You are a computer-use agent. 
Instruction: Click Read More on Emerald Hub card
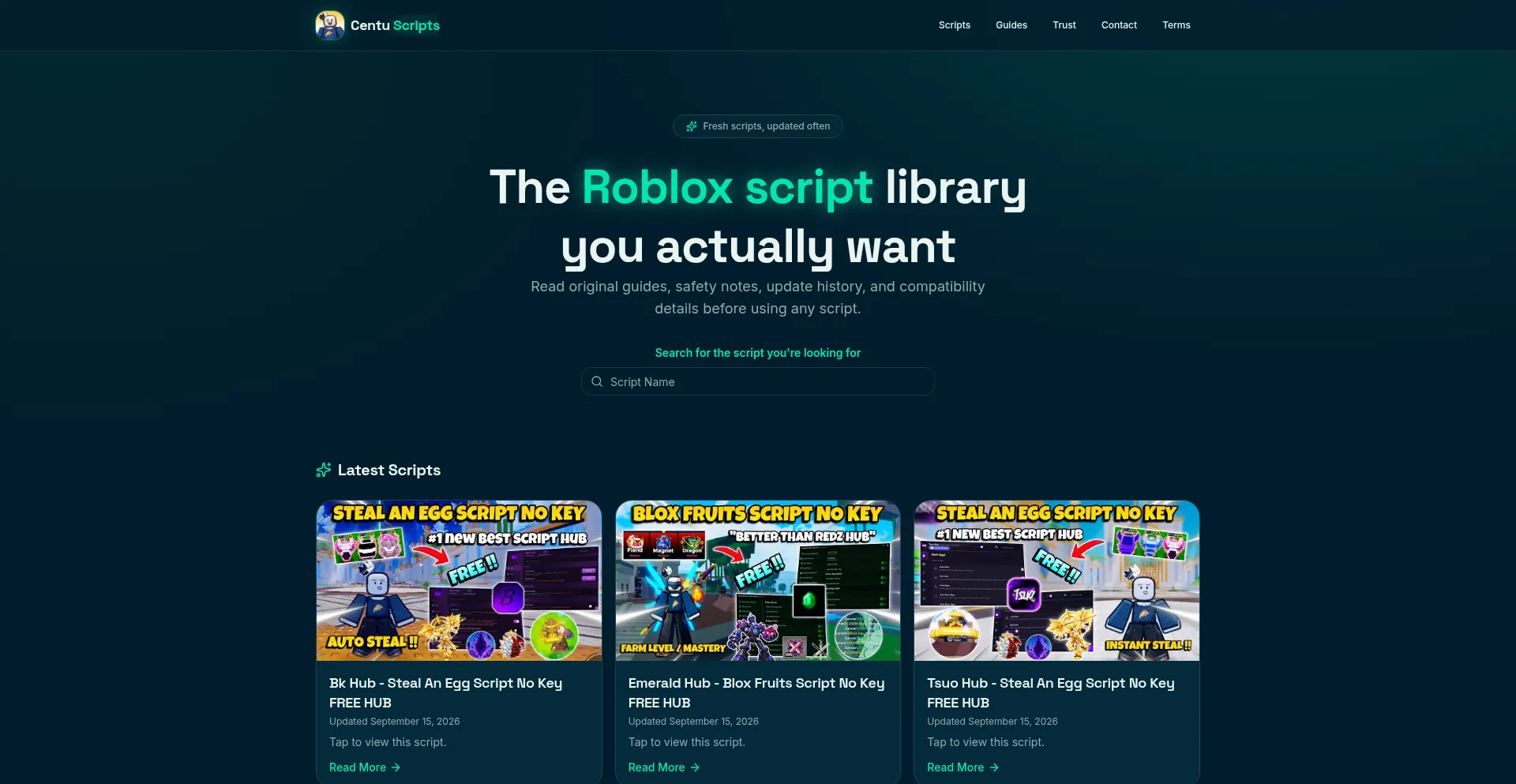coord(664,767)
